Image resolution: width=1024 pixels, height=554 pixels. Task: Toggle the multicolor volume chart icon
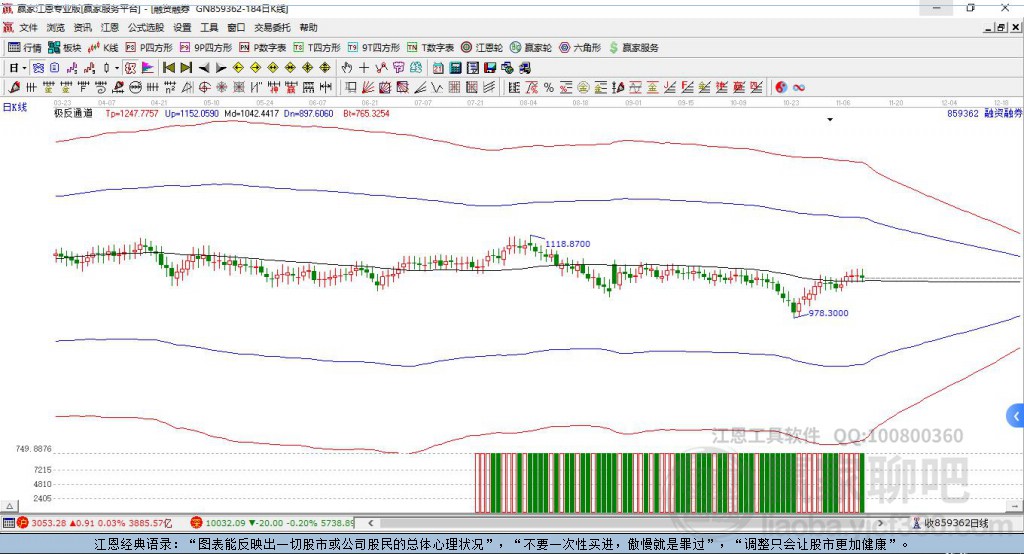pyautogui.click(x=148, y=68)
